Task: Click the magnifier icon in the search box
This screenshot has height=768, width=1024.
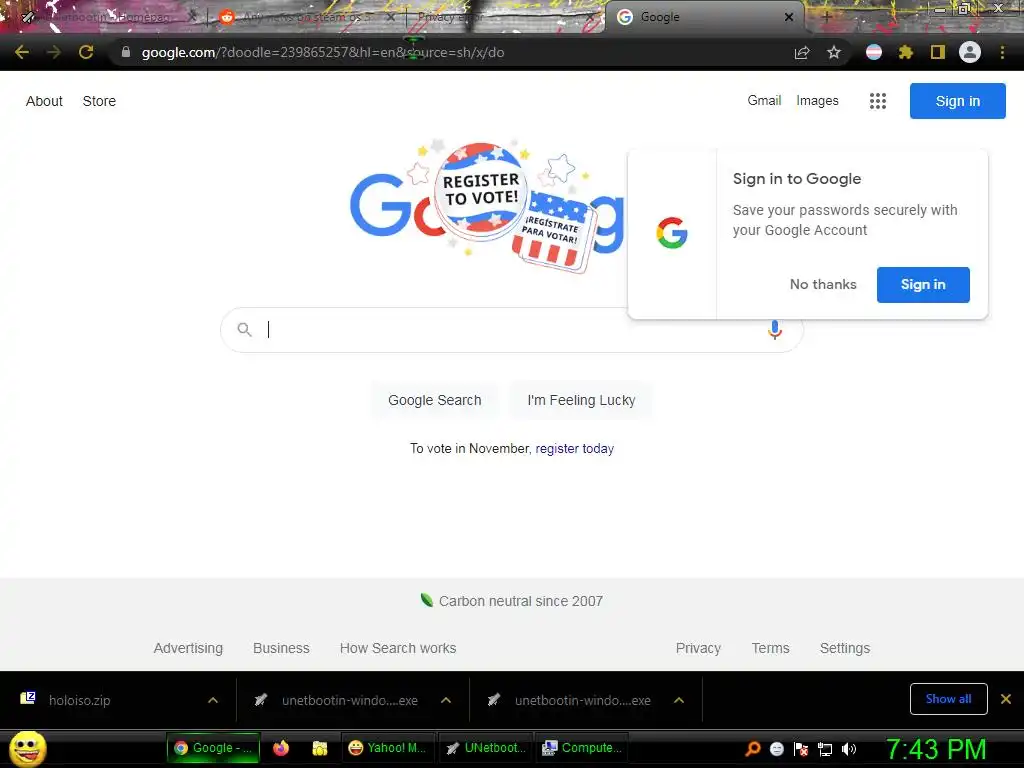Action: 244,330
